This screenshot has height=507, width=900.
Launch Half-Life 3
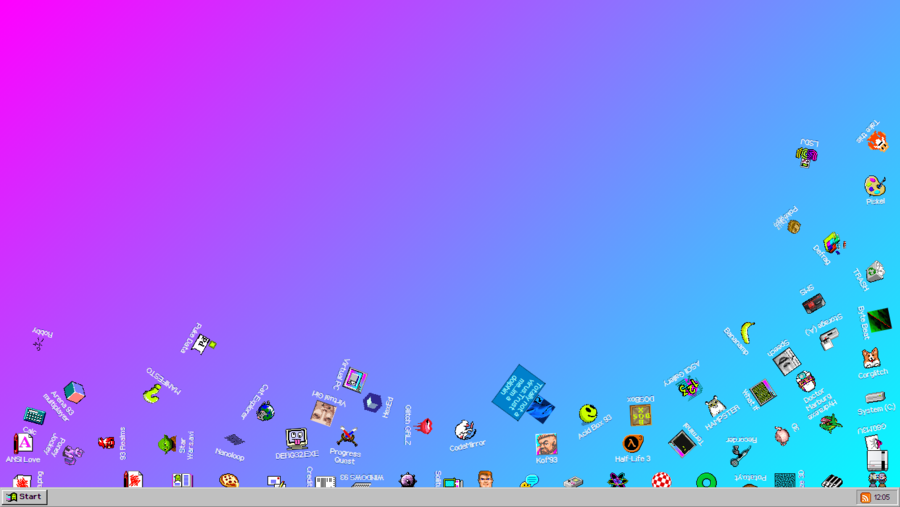633,444
